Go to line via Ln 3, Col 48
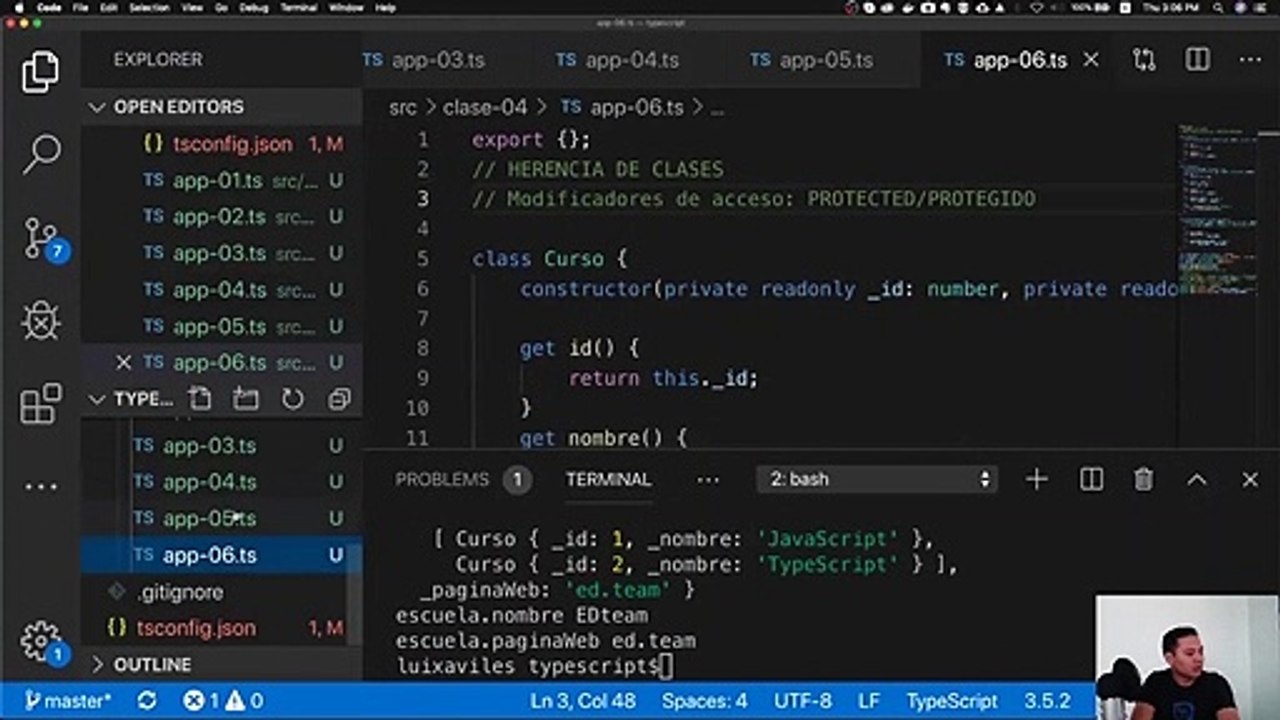The image size is (1280, 720). pos(583,701)
